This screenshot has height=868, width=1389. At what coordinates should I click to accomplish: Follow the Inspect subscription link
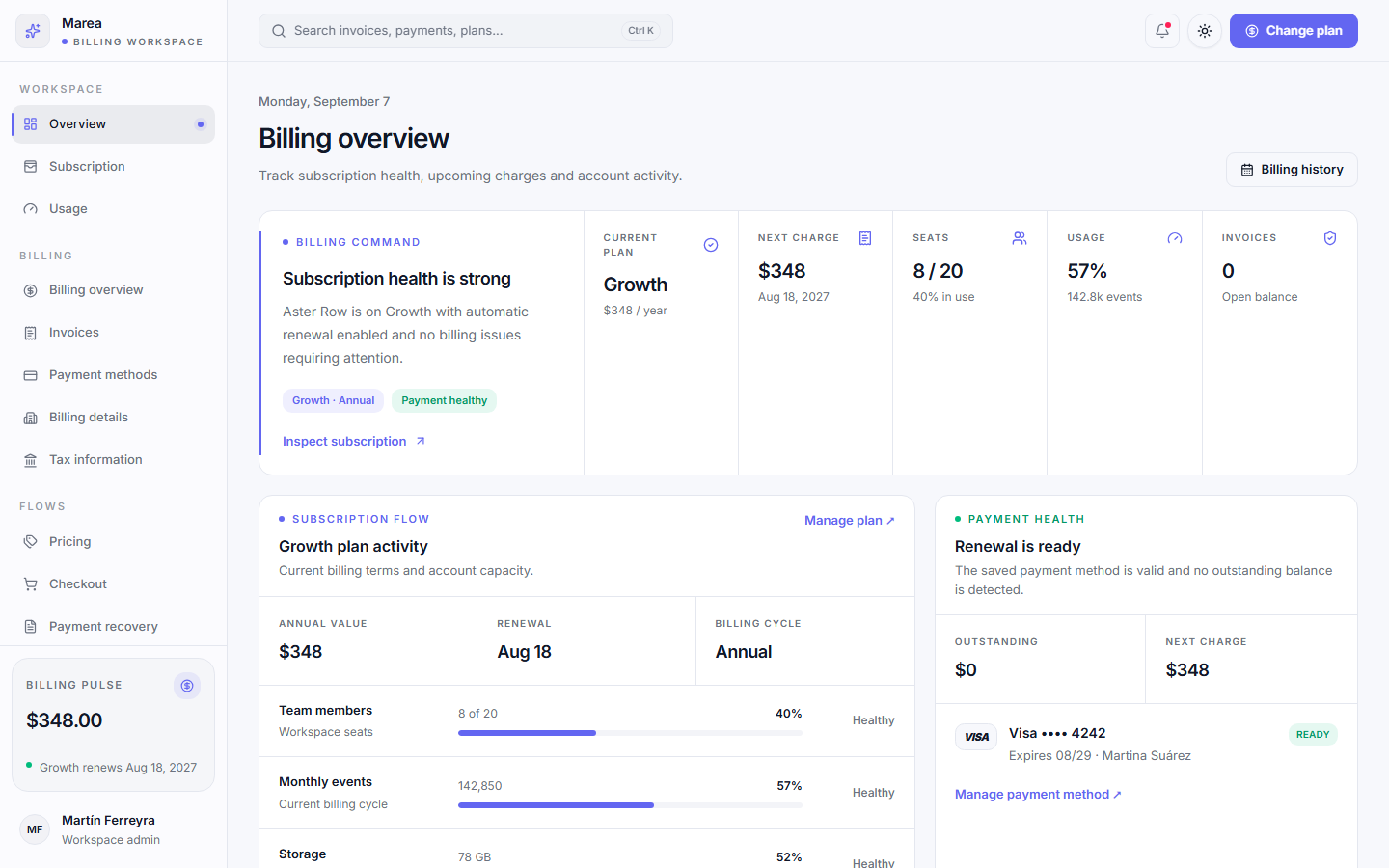coord(354,442)
